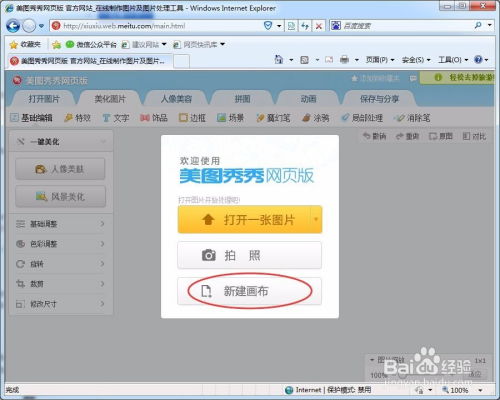Switch to the 保存与分享 tab
The height and width of the screenshot is (400, 500).
[379, 99]
